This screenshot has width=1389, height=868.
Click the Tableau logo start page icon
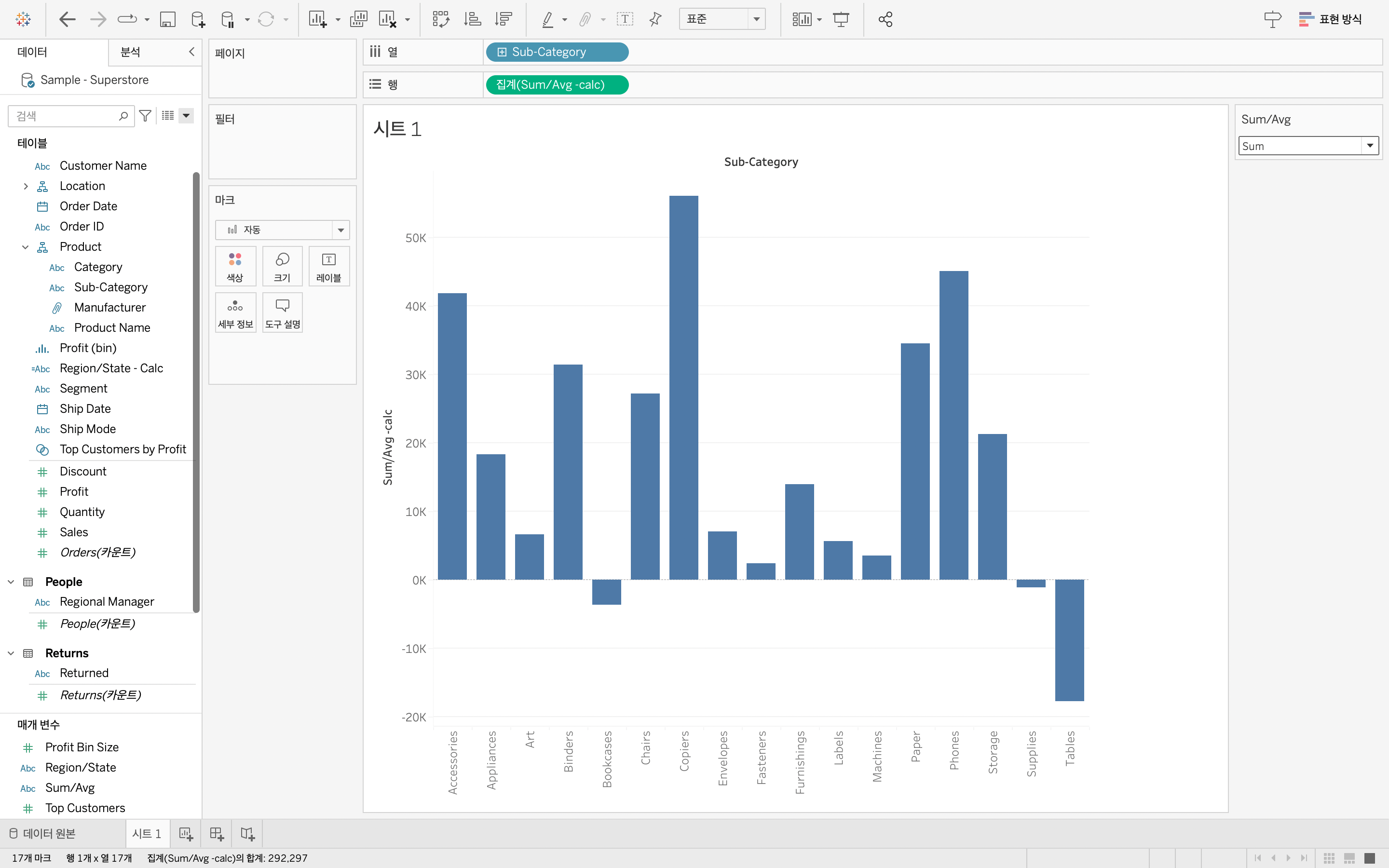(23, 19)
